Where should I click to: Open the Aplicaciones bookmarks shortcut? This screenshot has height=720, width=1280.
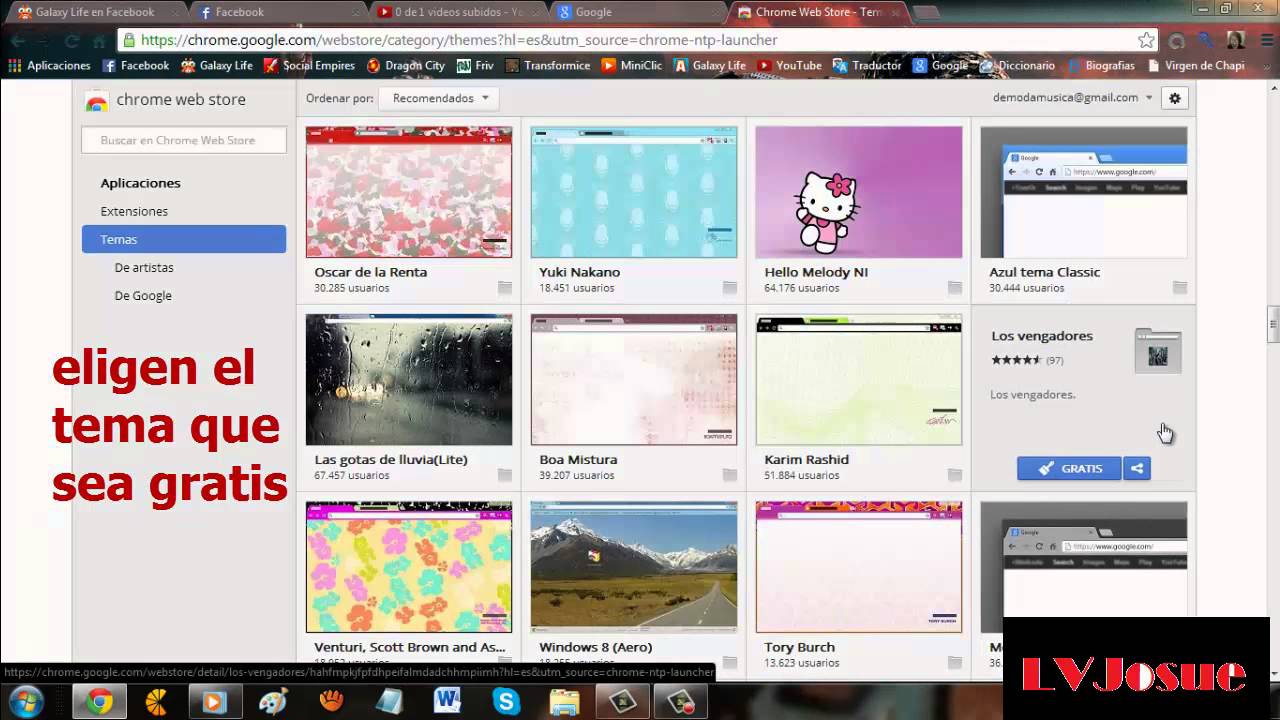[49, 66]
